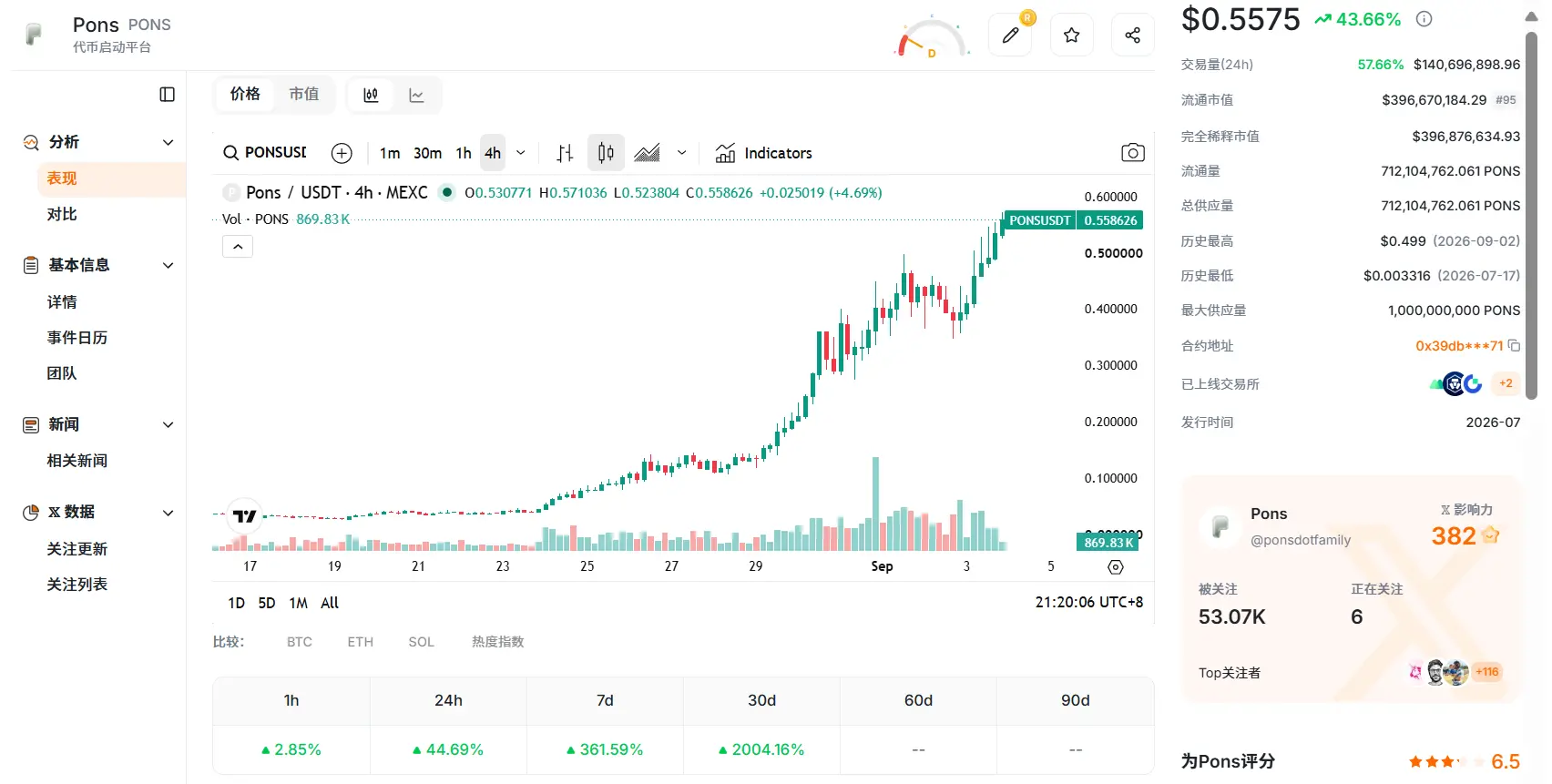Screen dimensions: 1552x784
Task: Open the risk gauge indicator
Action: (932, 38)
